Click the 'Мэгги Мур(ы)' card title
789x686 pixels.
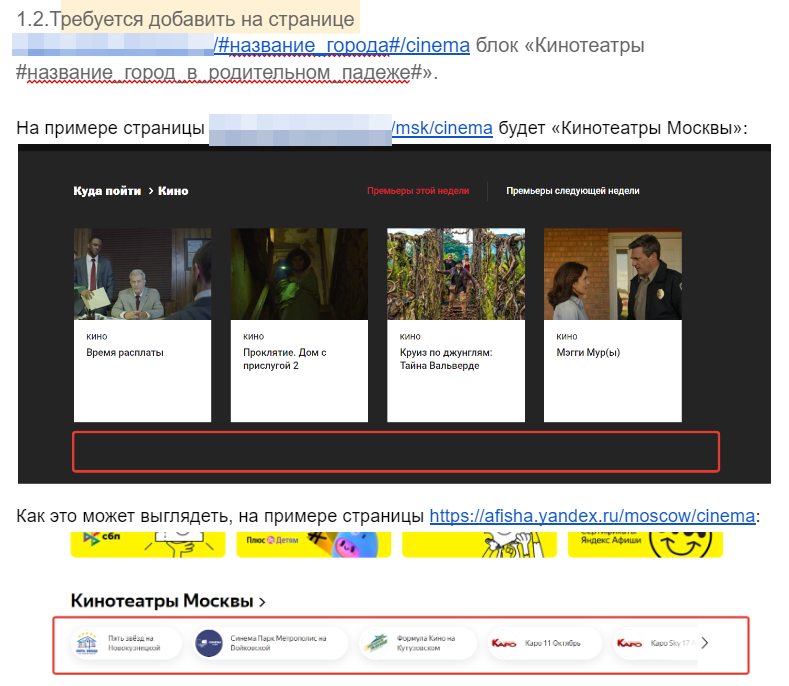pyautogui.click(x=588, y=352)
